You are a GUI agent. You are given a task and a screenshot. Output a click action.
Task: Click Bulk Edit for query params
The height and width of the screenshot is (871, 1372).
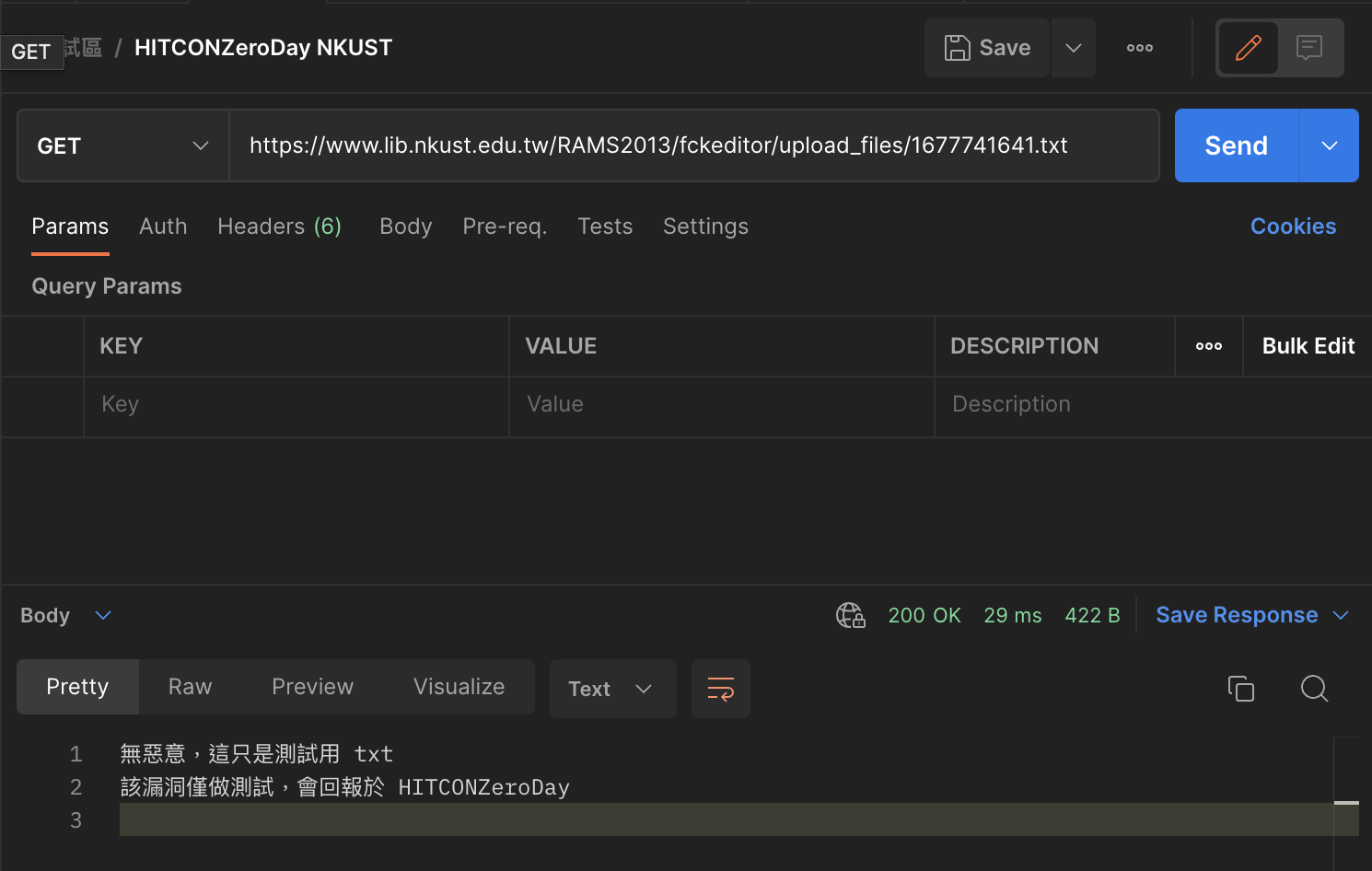[x=1308, y=346]
